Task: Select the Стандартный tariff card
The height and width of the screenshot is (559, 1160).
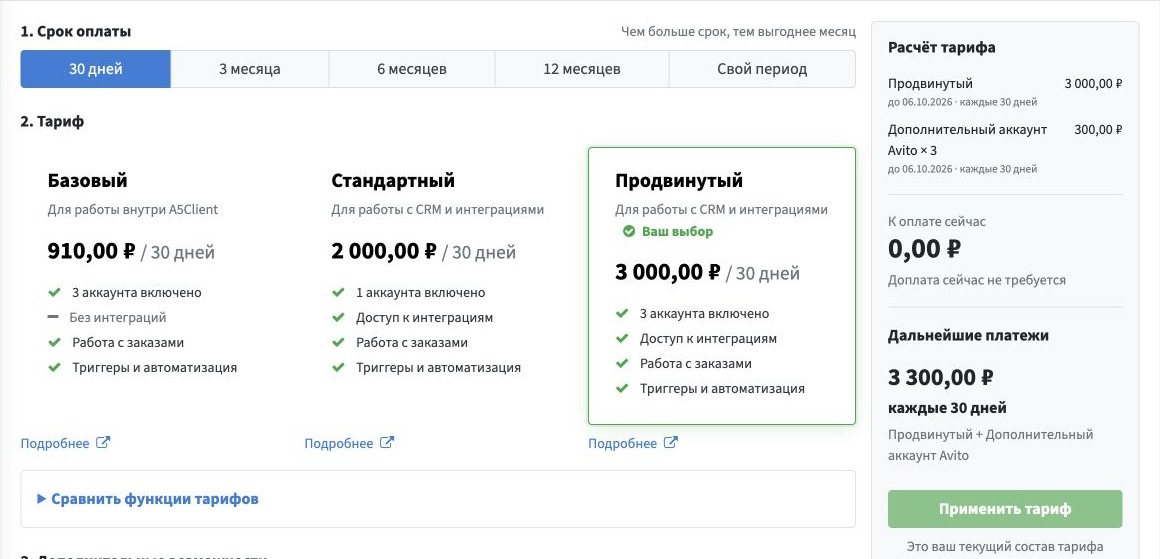Action: 439,285
